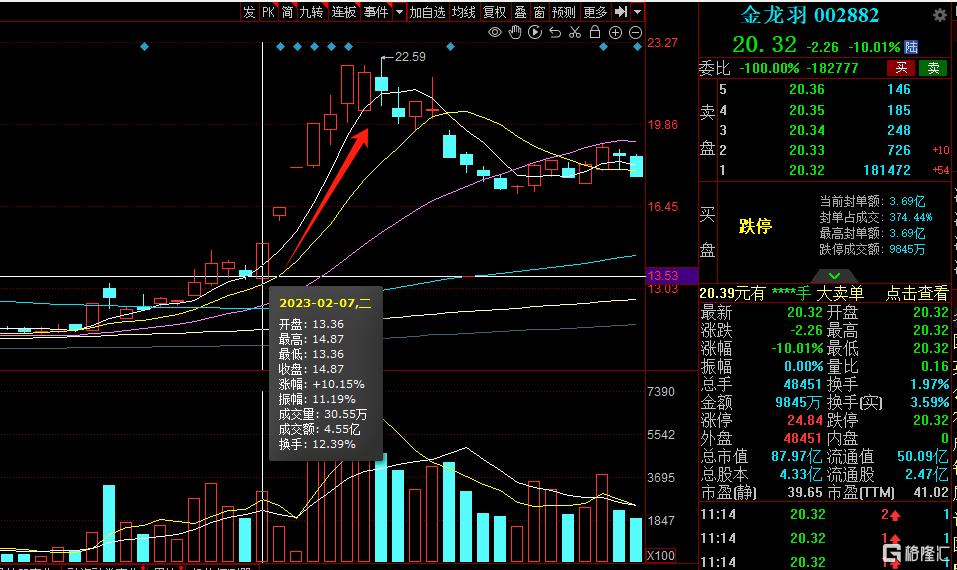
Task: Click the yellow 跌停 label
Action: pyautogui.click(x=756, y=226)
